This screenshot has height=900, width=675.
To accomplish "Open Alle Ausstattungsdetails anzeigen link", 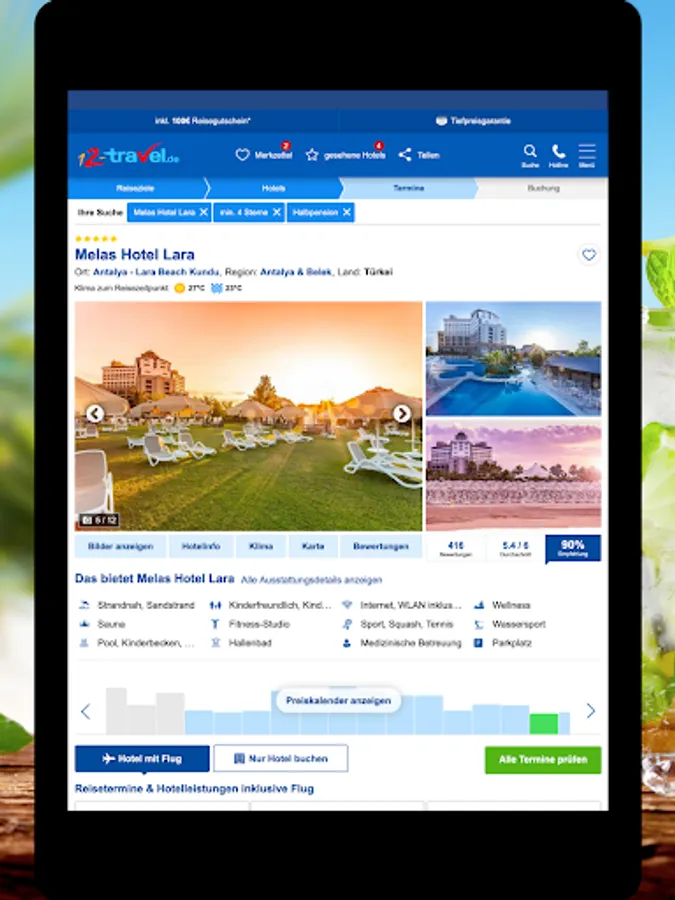I will point(311,580).
